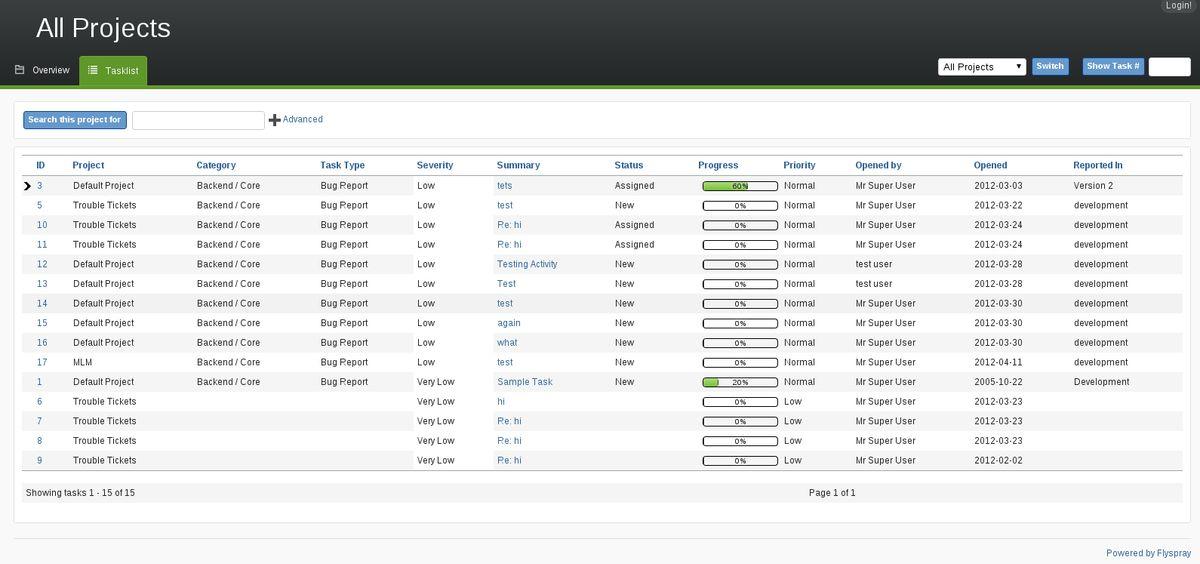Open the Overview tab

(42, 70)
